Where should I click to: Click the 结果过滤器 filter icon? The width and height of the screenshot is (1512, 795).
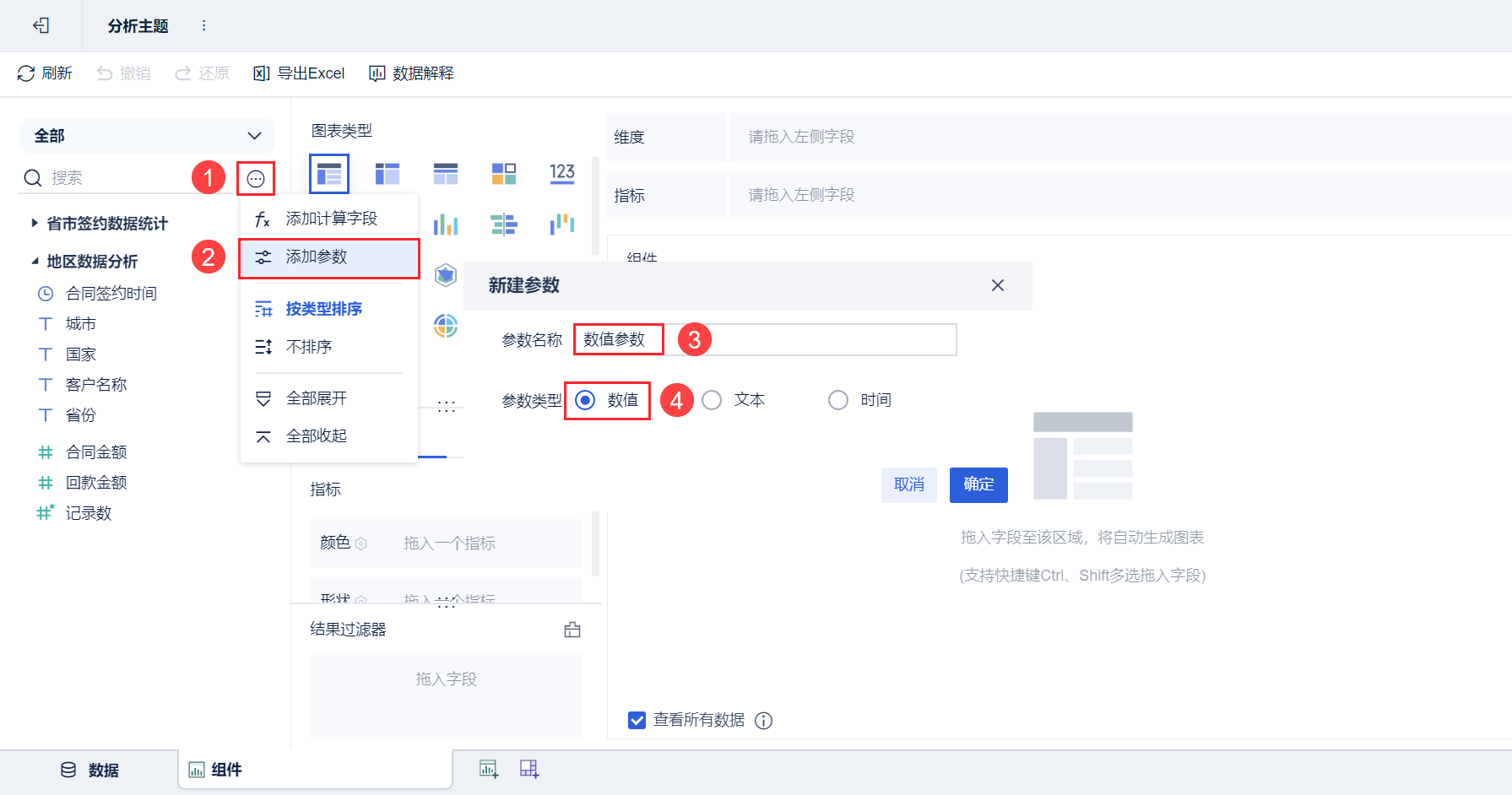point(572,630)
